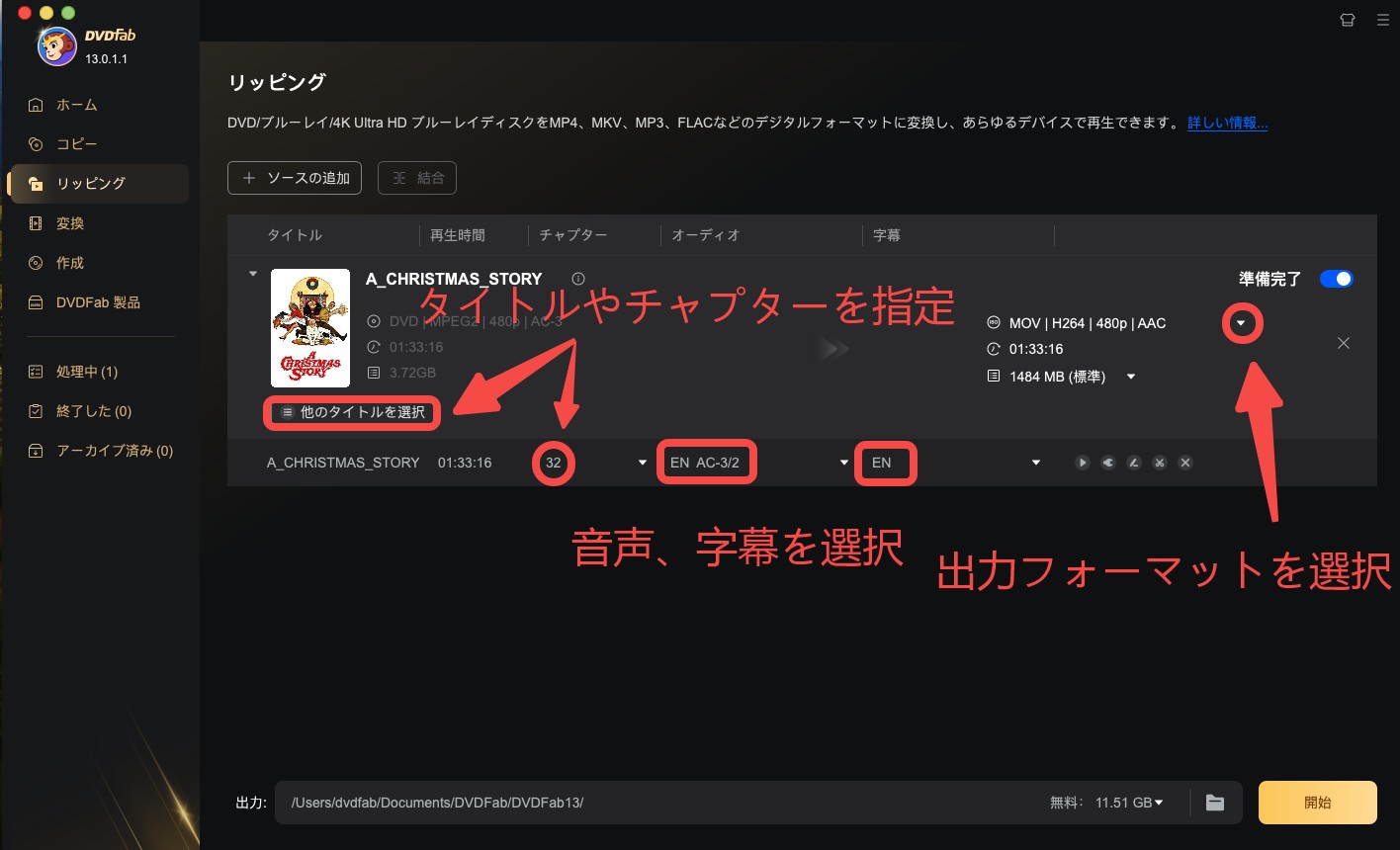This screenshot has width=1400, height=850.
Task: Click the タイトル column header
Action: coord(295,235)
